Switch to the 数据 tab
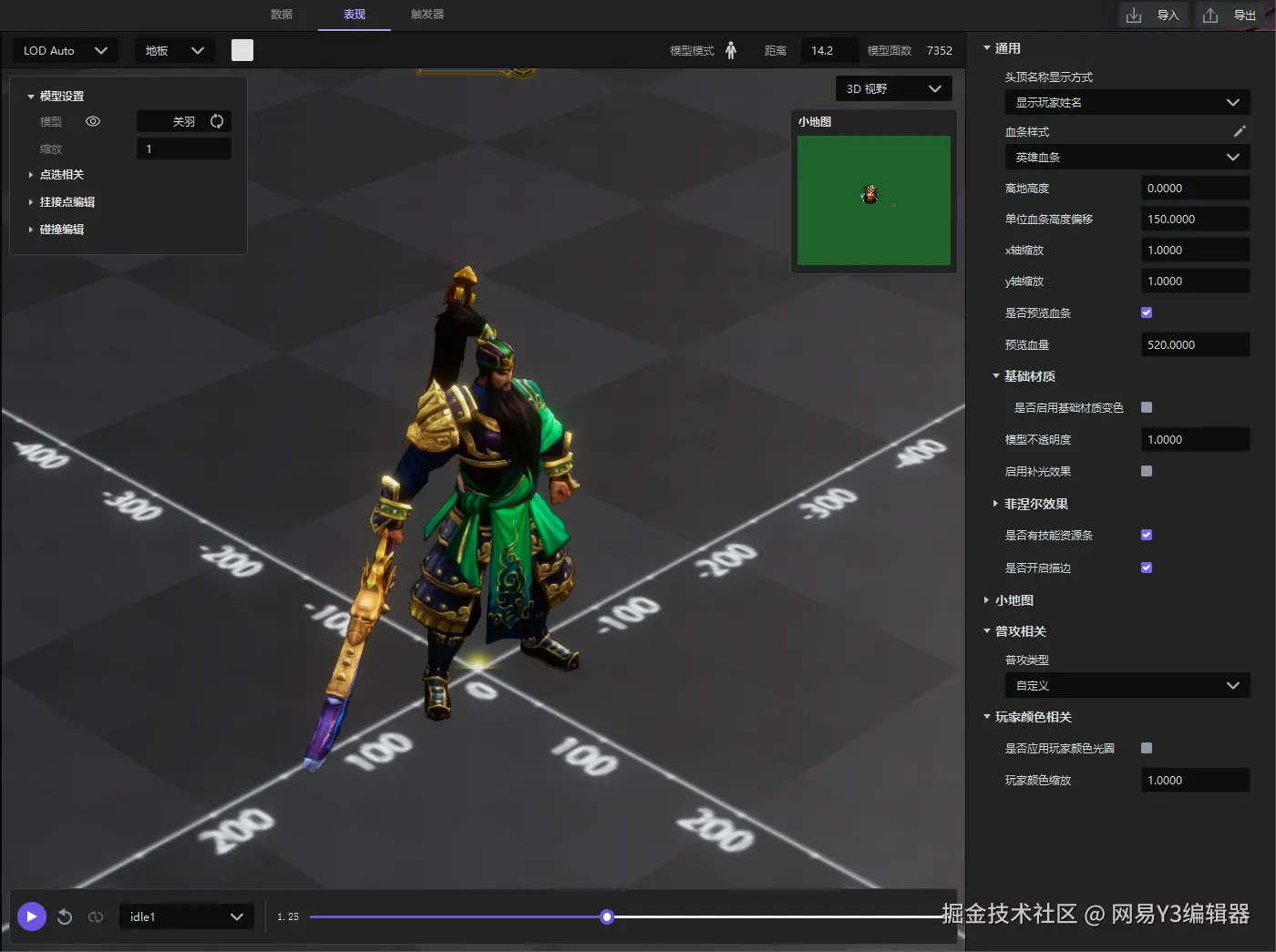The width and height of the screenshot is (1276, 952). [x=282, y=15]
